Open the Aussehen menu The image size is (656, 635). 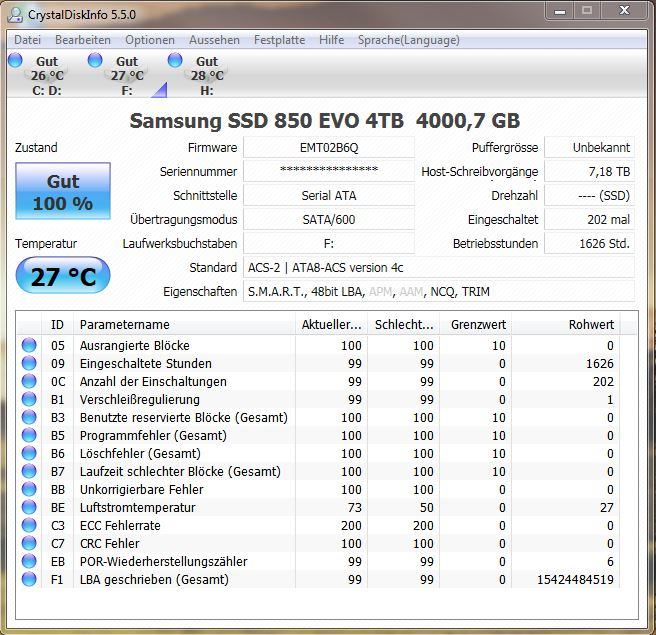tap(214, 40)
